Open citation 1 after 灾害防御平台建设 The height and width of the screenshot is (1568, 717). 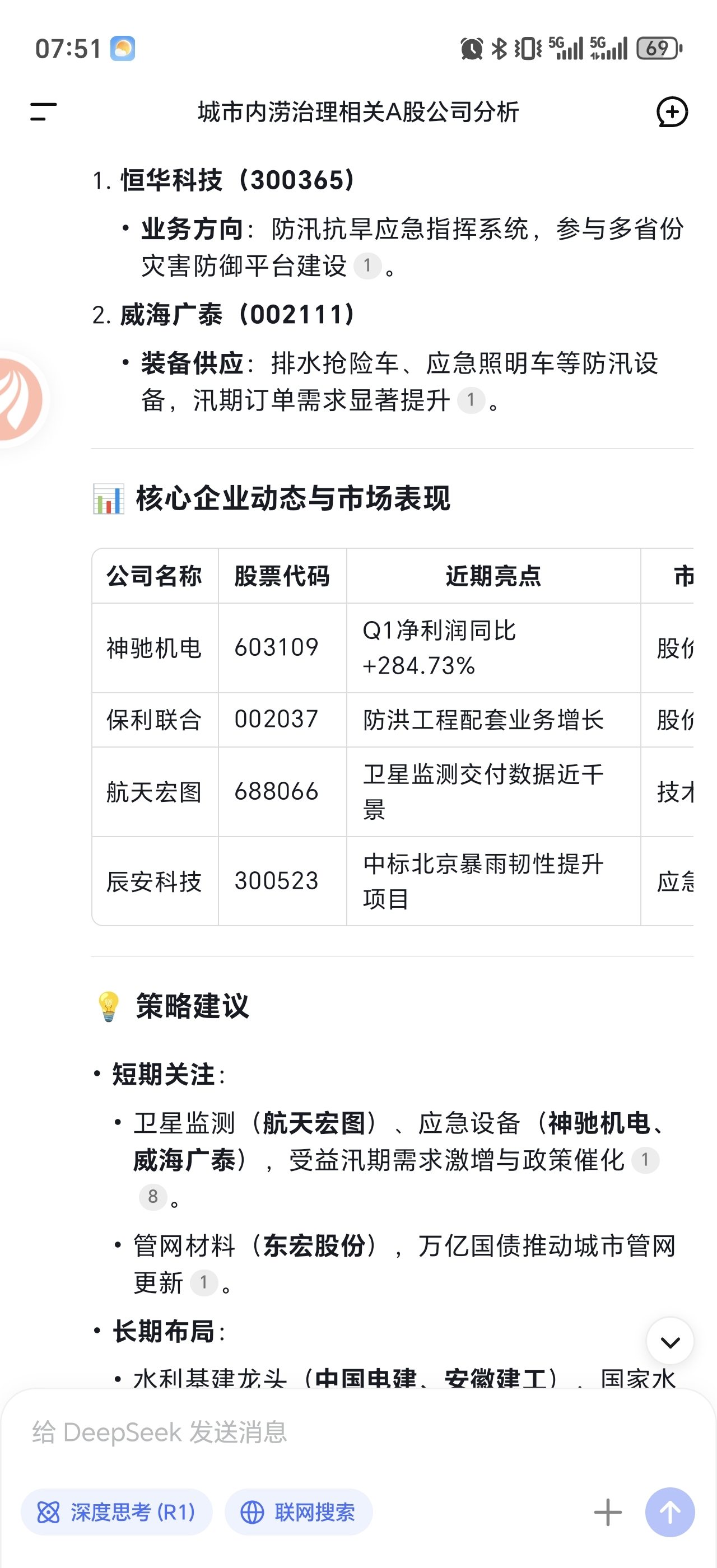tap(367, 265)
